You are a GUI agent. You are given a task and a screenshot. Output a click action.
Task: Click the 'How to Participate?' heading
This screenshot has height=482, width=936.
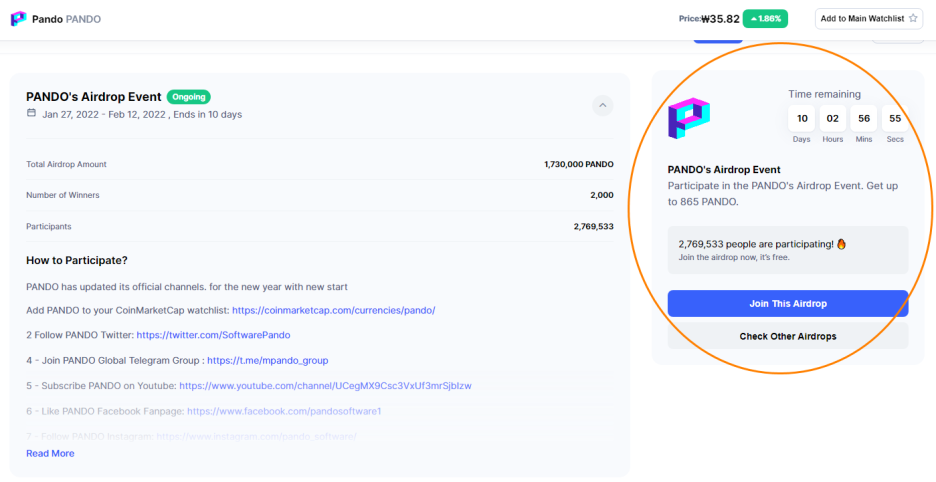[77, 260]
